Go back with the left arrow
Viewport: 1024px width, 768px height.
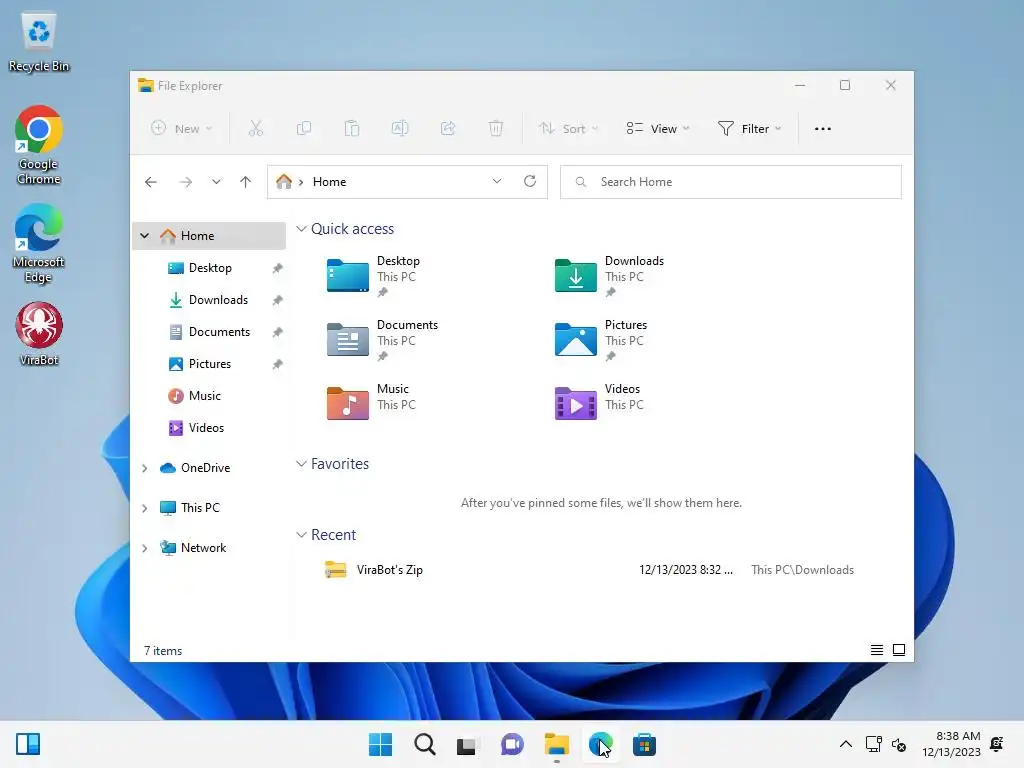(151, 182)
